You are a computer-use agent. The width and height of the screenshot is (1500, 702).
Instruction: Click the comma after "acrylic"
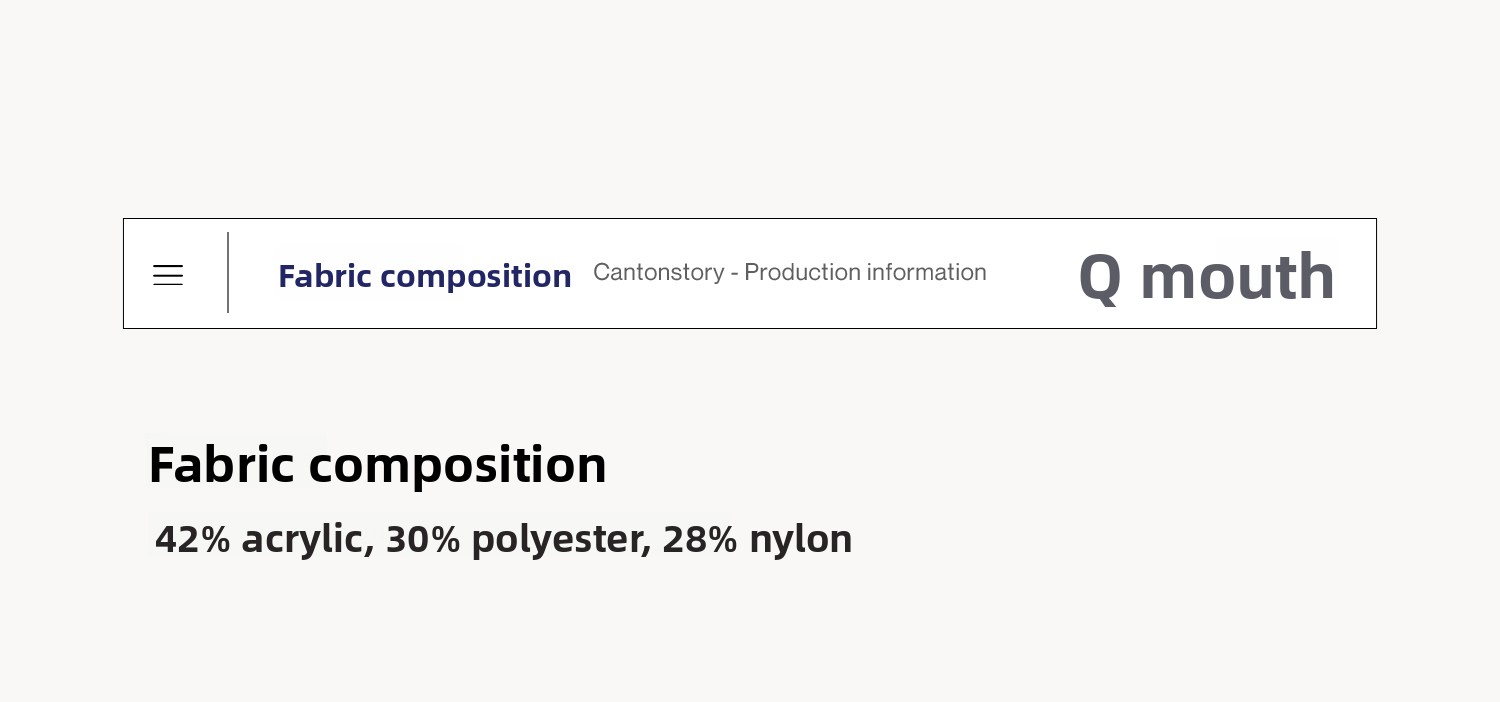(369, 550)
